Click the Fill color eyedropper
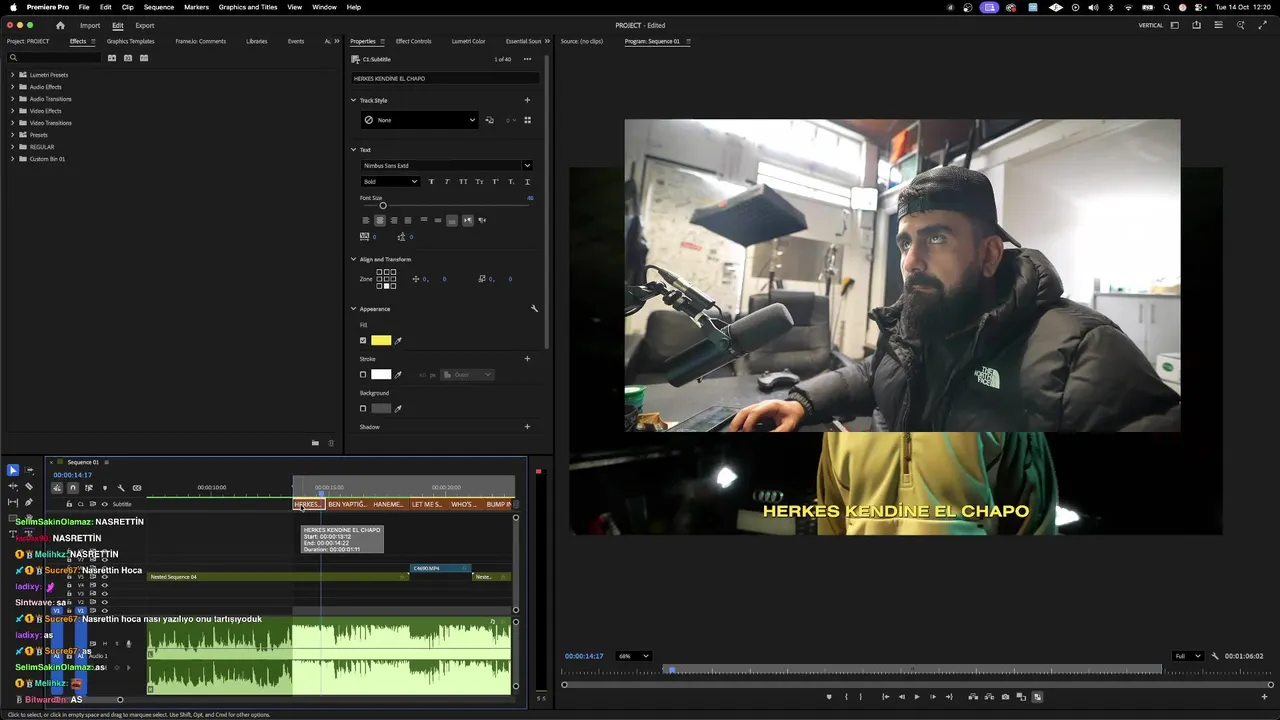Viewport: 1280px width, 720px height. (x=398, y=341)
